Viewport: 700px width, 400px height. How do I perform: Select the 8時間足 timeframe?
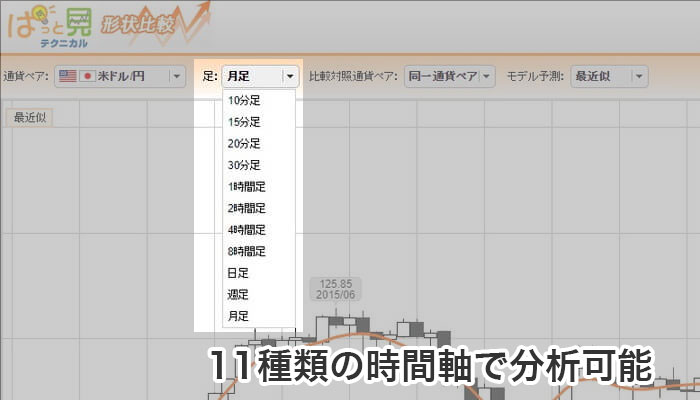258,251
